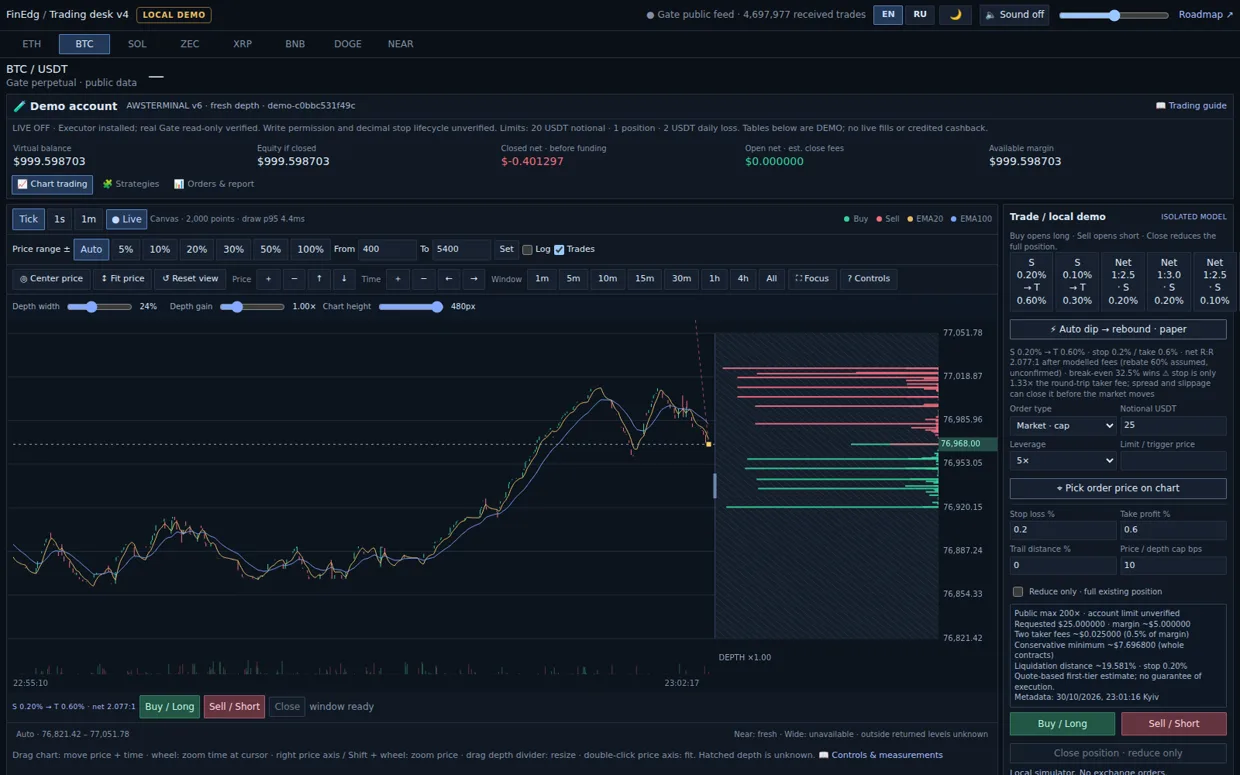The image size is (1240, 775).
Task: Click the Notional USDT input
Action: click(1173, 426)
